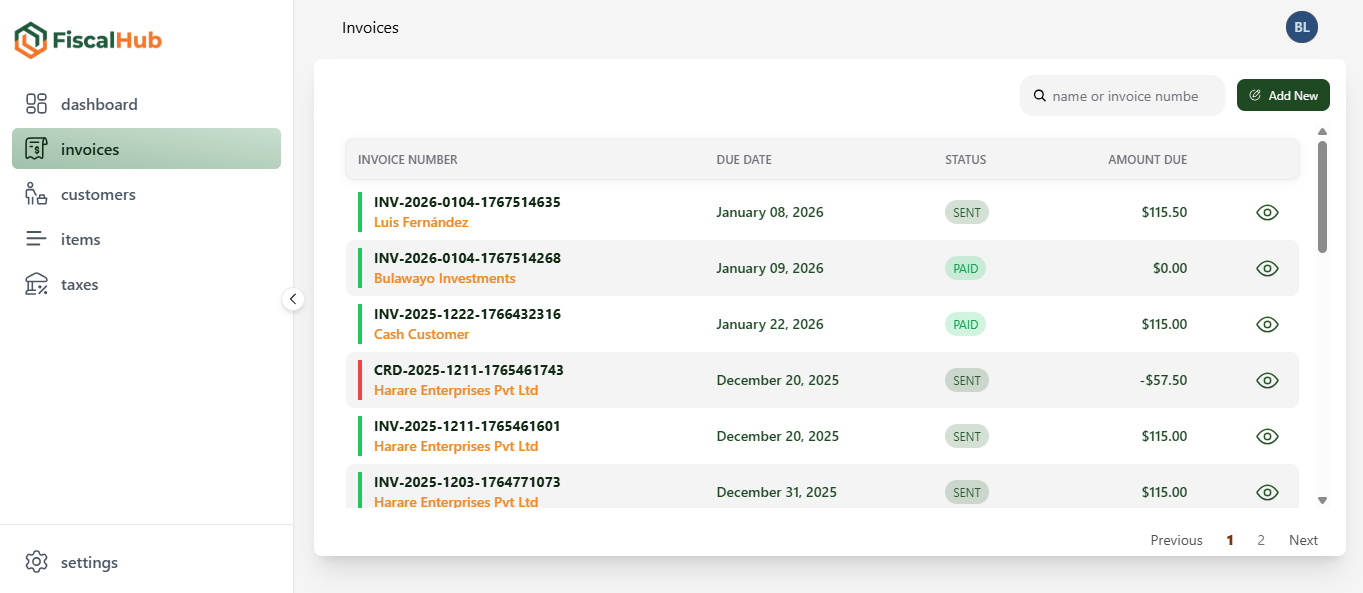
Task: Open the BL profile avatar menu
Action: (x=1301, y=26)
